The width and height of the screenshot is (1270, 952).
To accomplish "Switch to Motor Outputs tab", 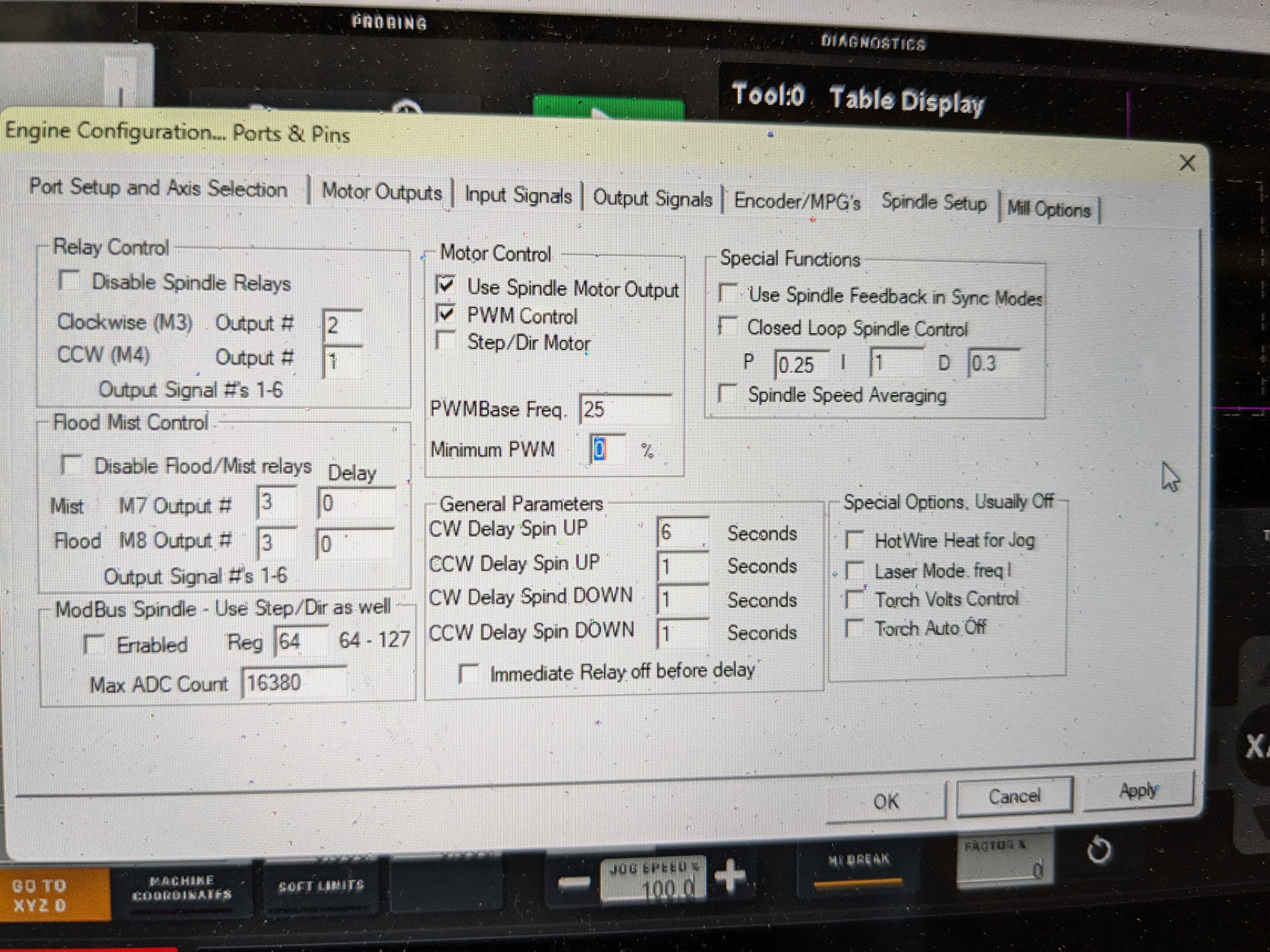I will coord(382,191).
